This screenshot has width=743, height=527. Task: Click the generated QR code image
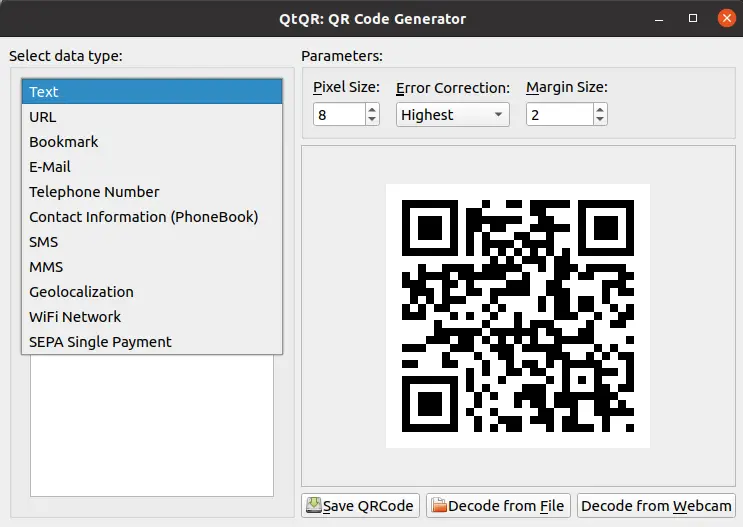pyautogui.click(x=518, y=316)
